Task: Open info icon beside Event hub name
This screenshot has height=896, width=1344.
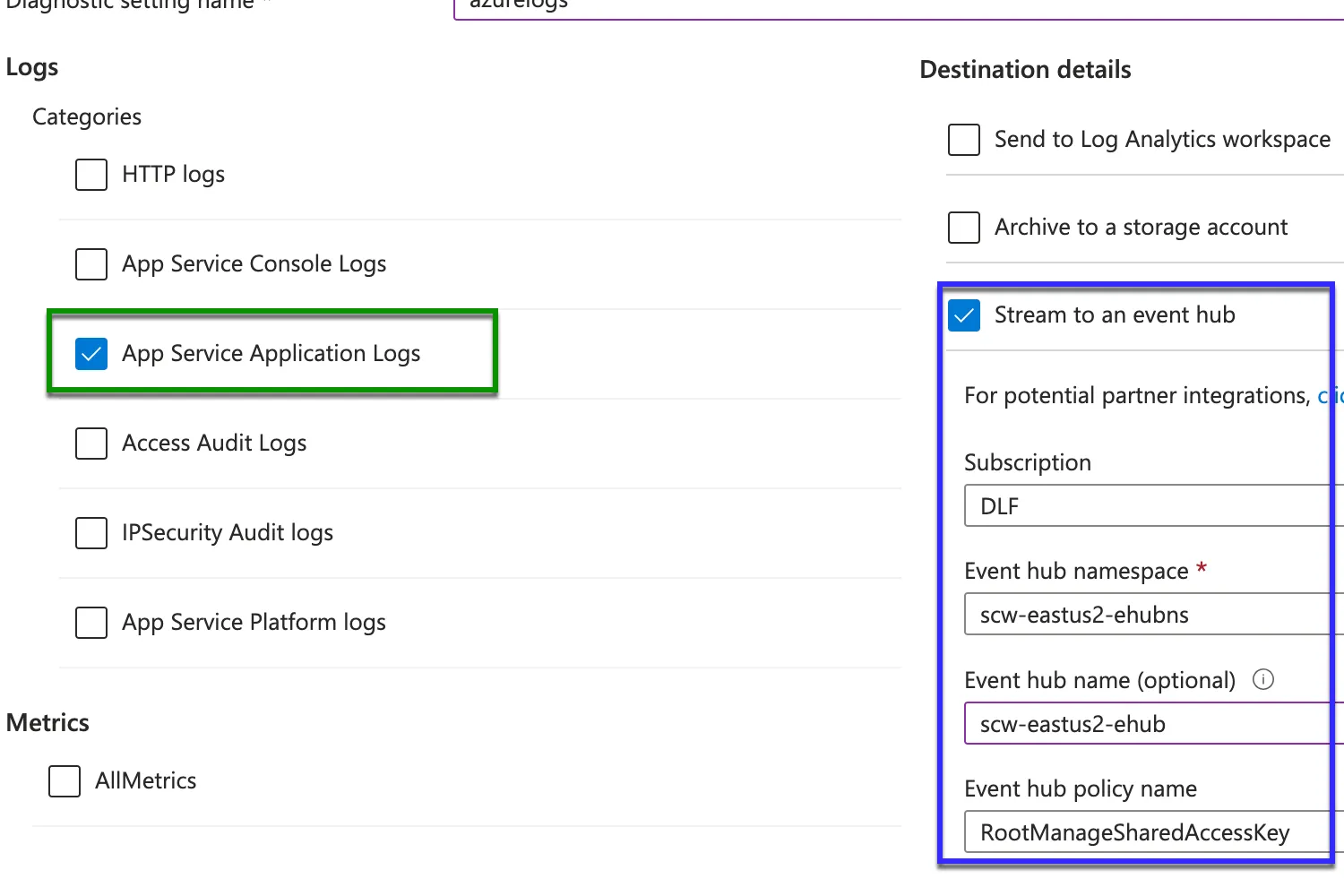Action: [x=1262, y=679]
